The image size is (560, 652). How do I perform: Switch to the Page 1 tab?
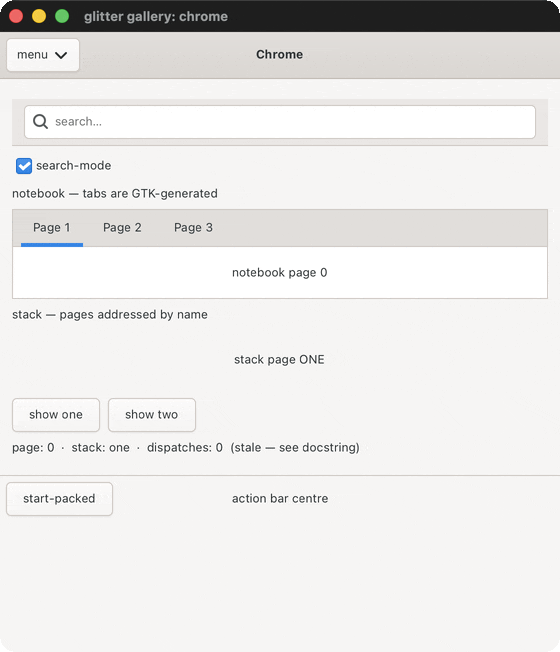pos(52,228)
